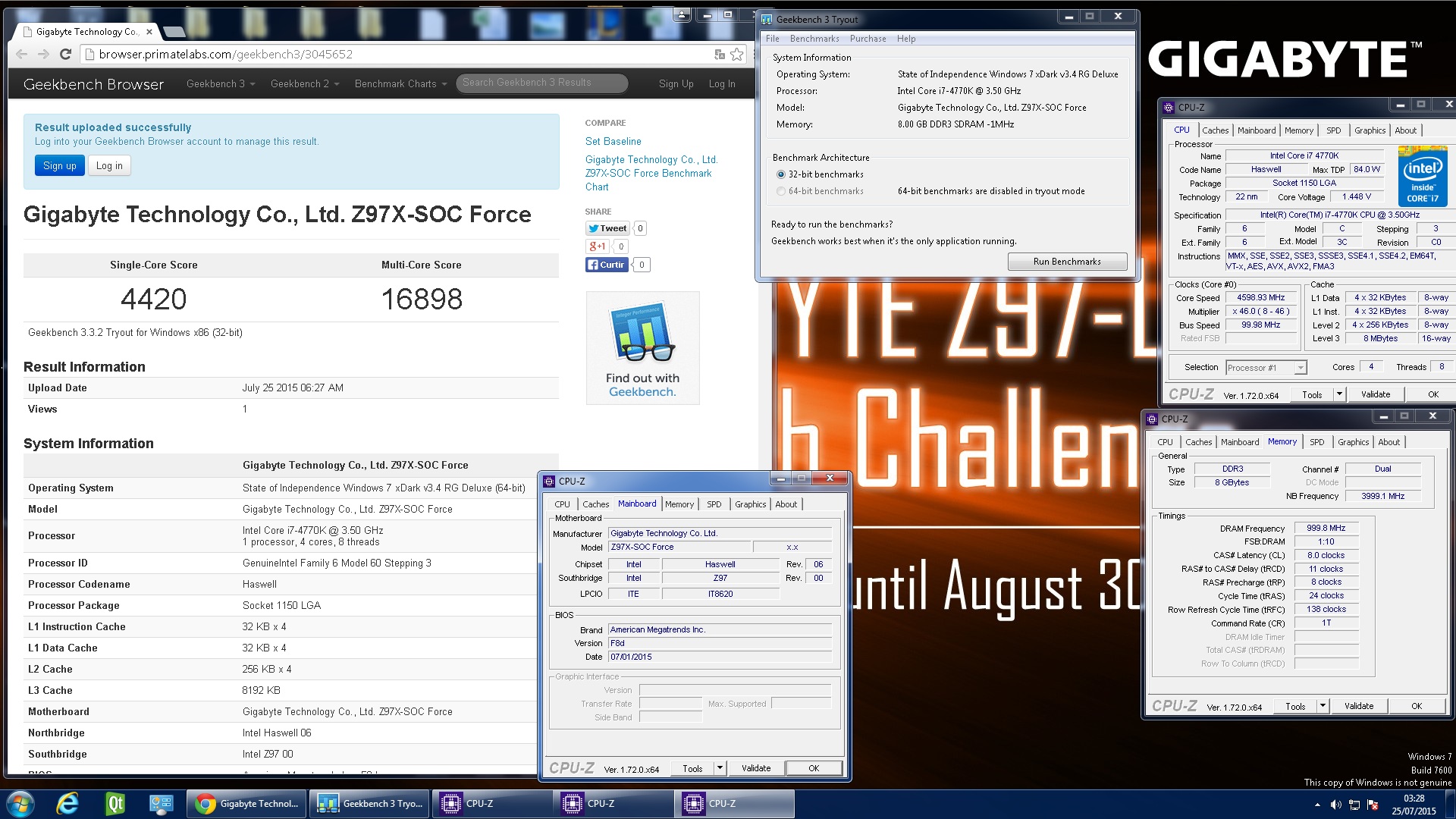
Task: Click OK in Memory CPU-Z window
Action: point(1416,706)
